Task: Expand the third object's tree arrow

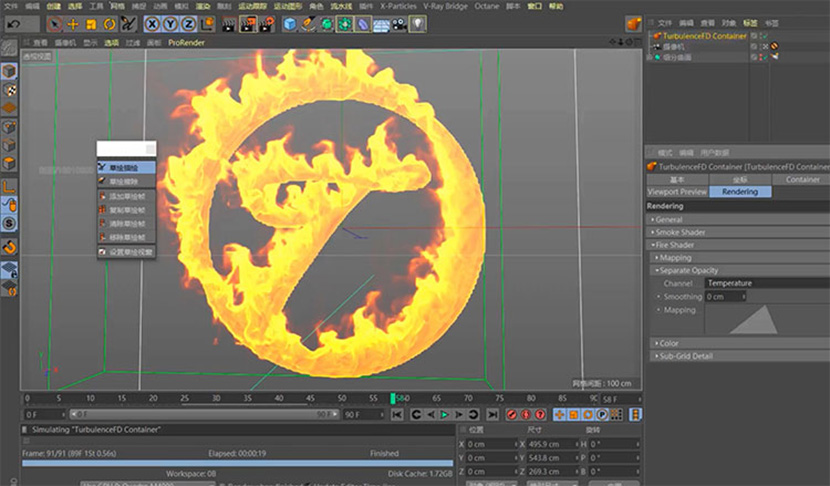Action: click(x=650, y=57)
